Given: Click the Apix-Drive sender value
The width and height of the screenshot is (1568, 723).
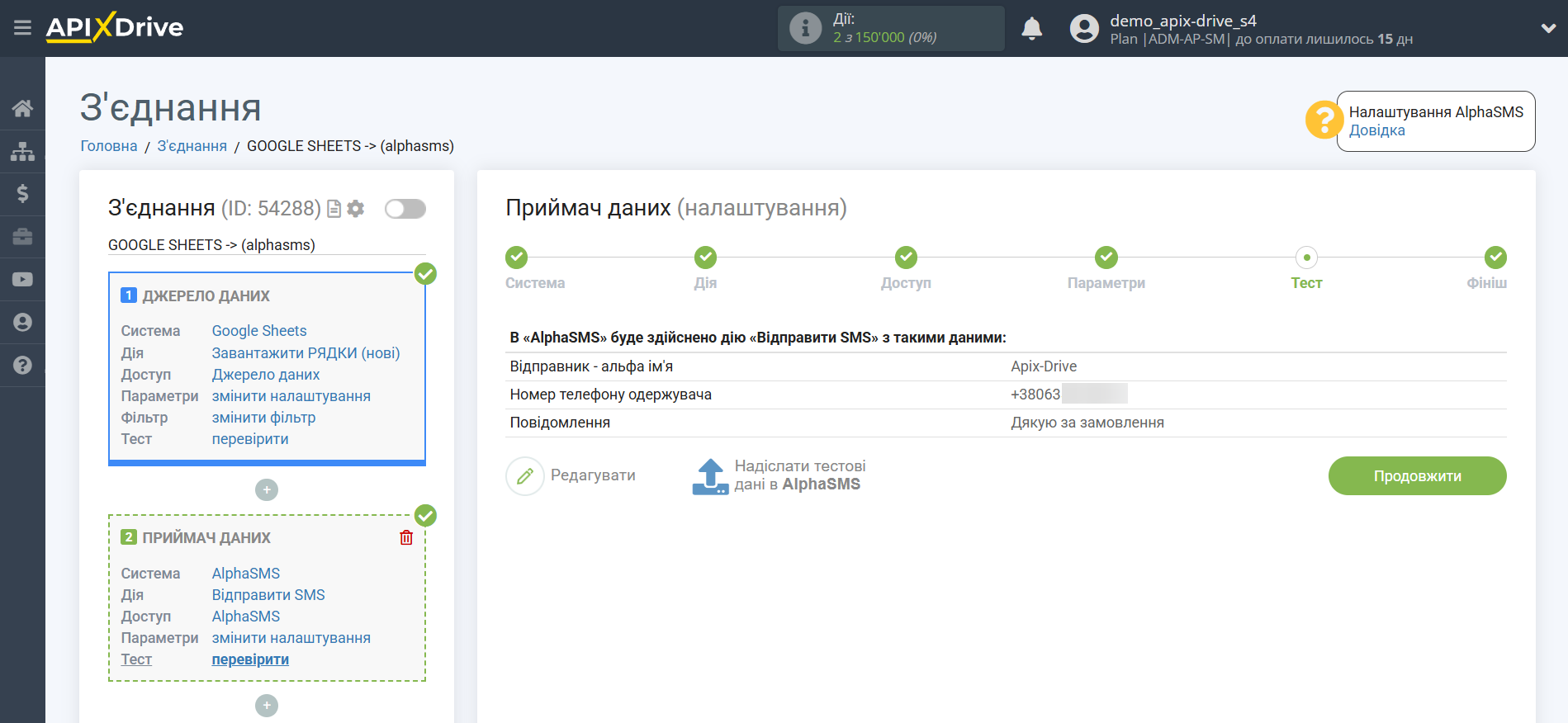Looking at the screenshot, I should pyautogui.click(x=1044, y=366).
